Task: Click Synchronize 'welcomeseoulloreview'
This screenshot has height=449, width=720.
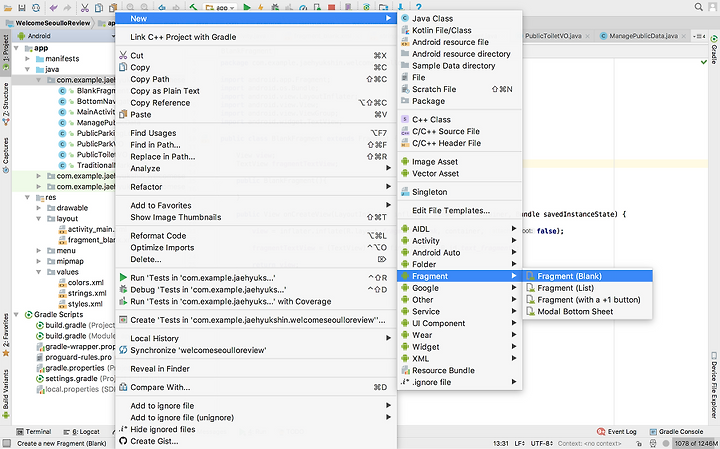Action: click(x=256, y=350)
